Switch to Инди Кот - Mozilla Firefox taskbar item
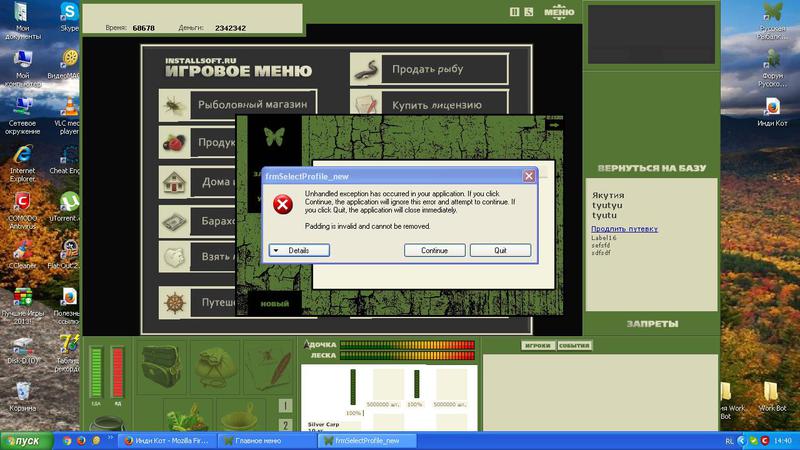This screenshot has height=450, width=800. 167,441
